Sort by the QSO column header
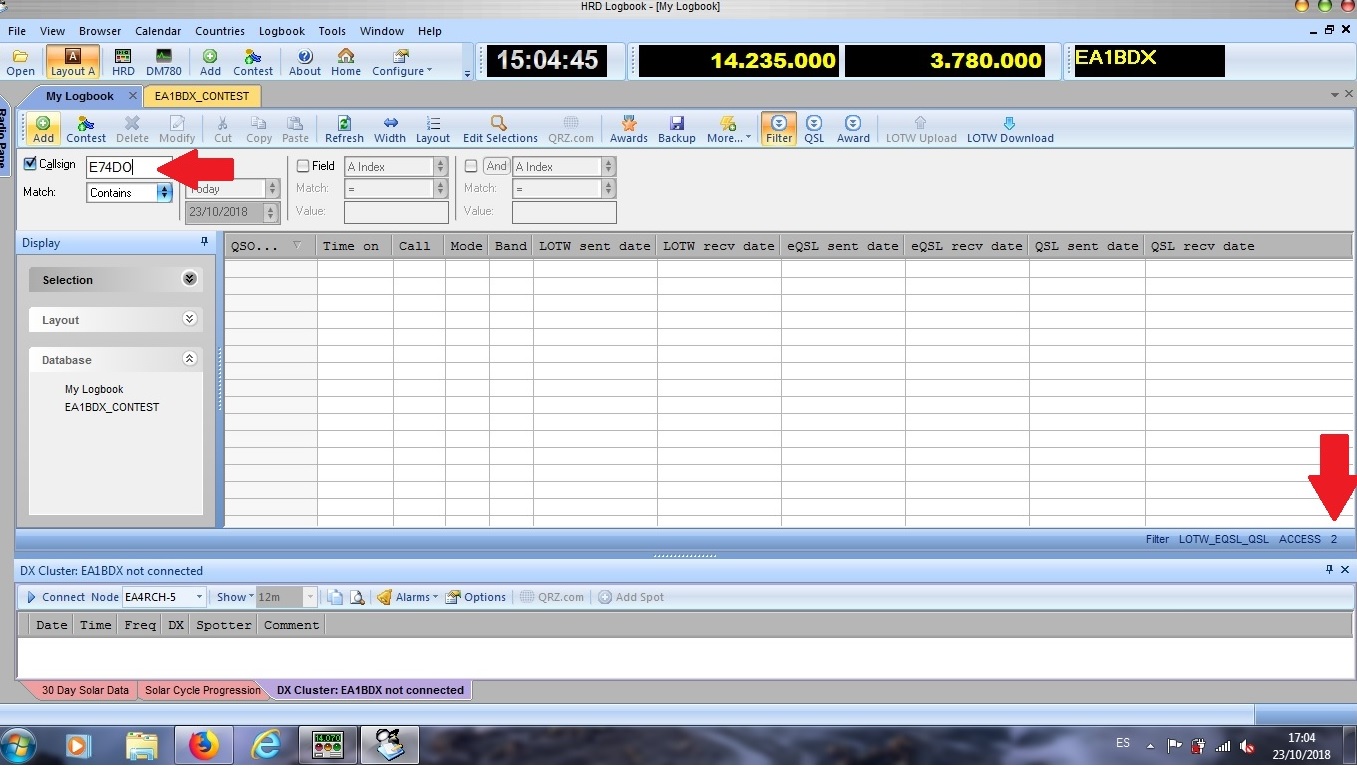The width and height of the screenshot is (1357, 771). point(270,246)
